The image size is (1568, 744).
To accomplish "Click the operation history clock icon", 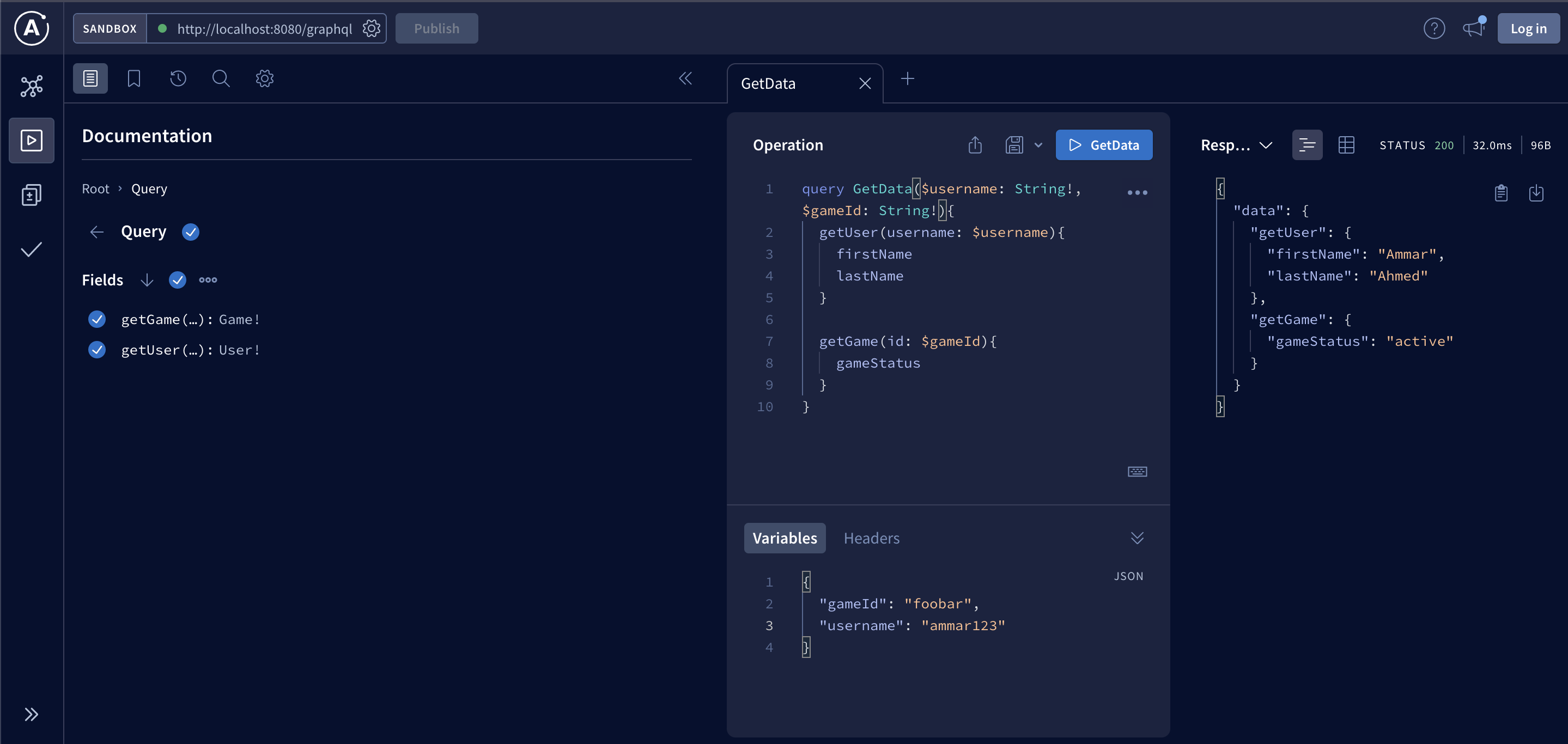I will [x=178, y=78].
